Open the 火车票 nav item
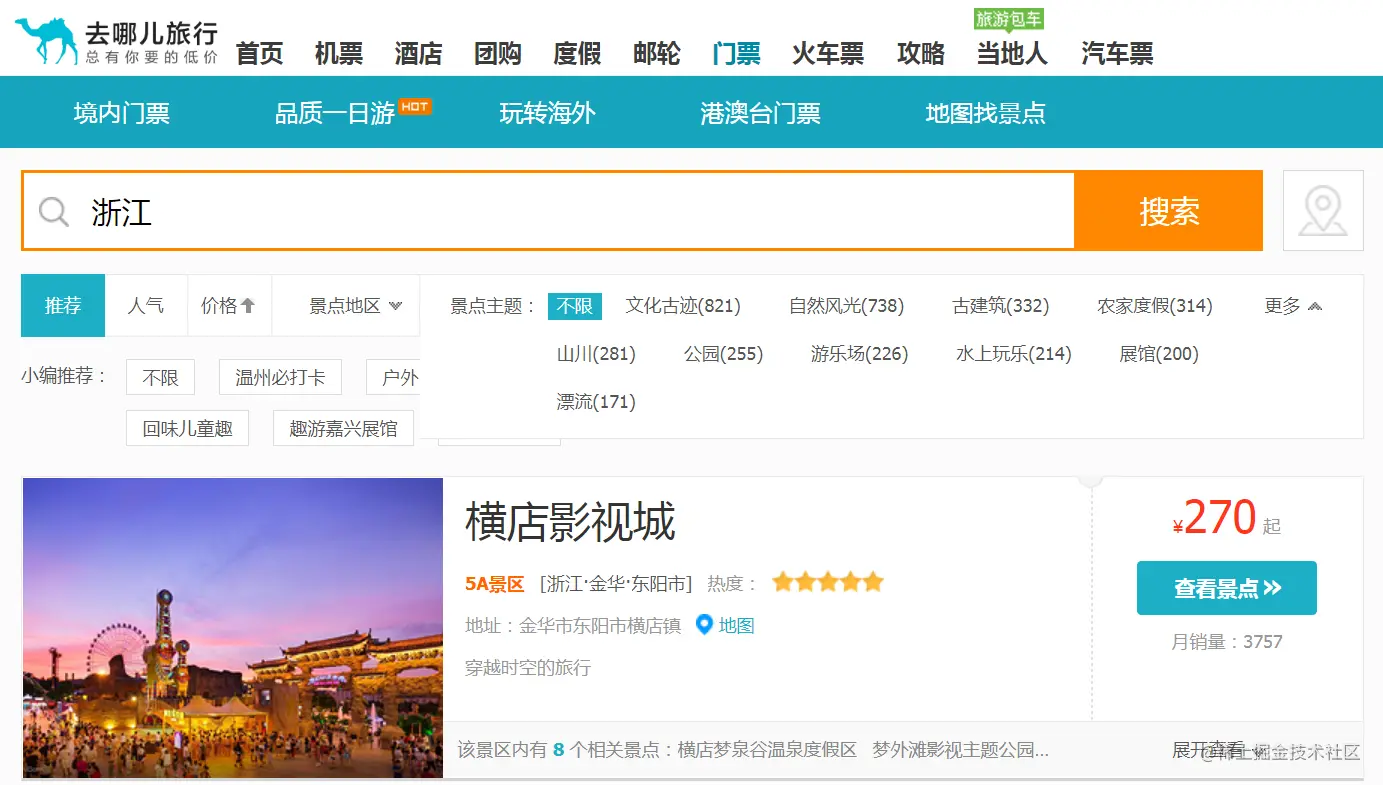 pyautogui.click(x=828, y=54)
